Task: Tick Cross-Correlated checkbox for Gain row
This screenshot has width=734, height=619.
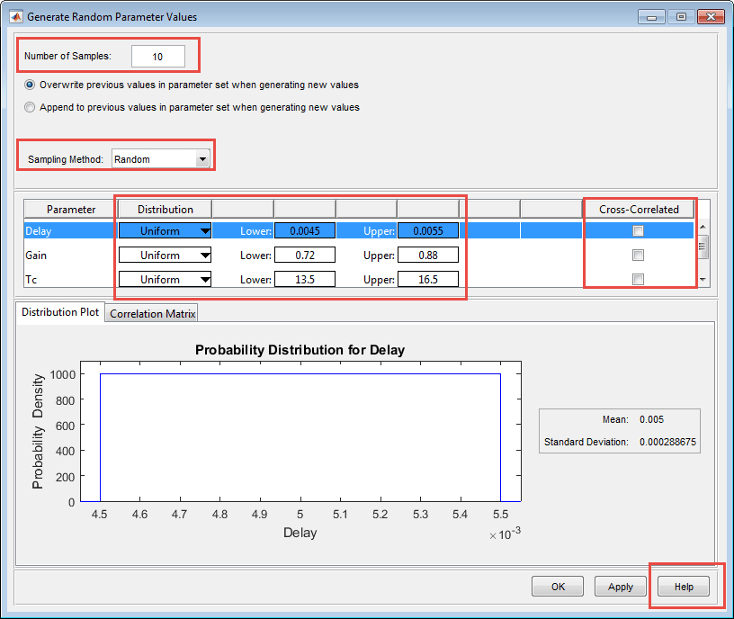Action: click(638, 255)
